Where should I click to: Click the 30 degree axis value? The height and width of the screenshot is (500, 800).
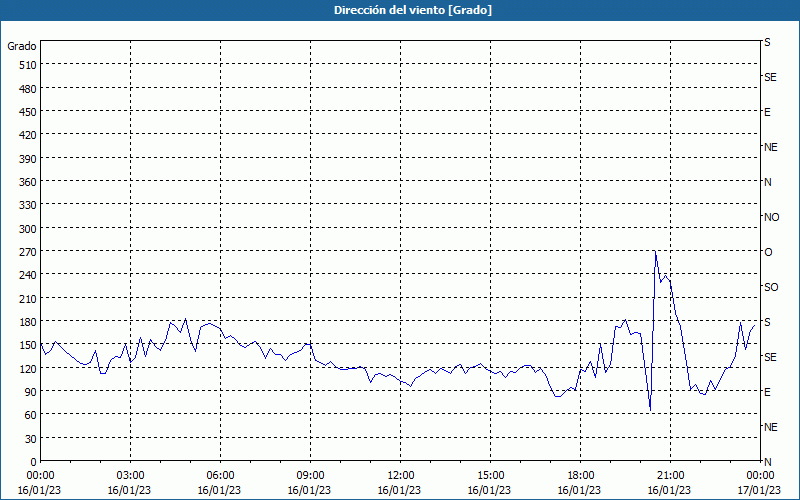[x=31, y=439]
